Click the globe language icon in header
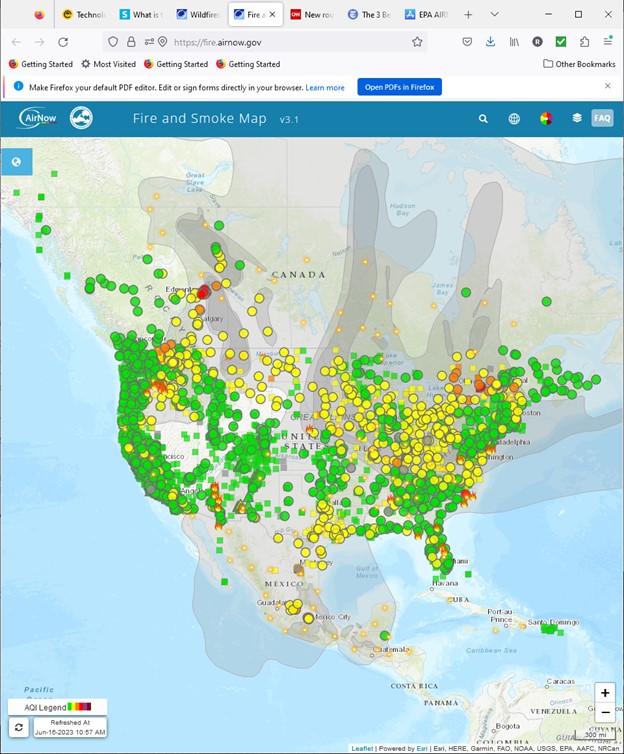This screenshot has height=754, width=624. coord(514,118)
